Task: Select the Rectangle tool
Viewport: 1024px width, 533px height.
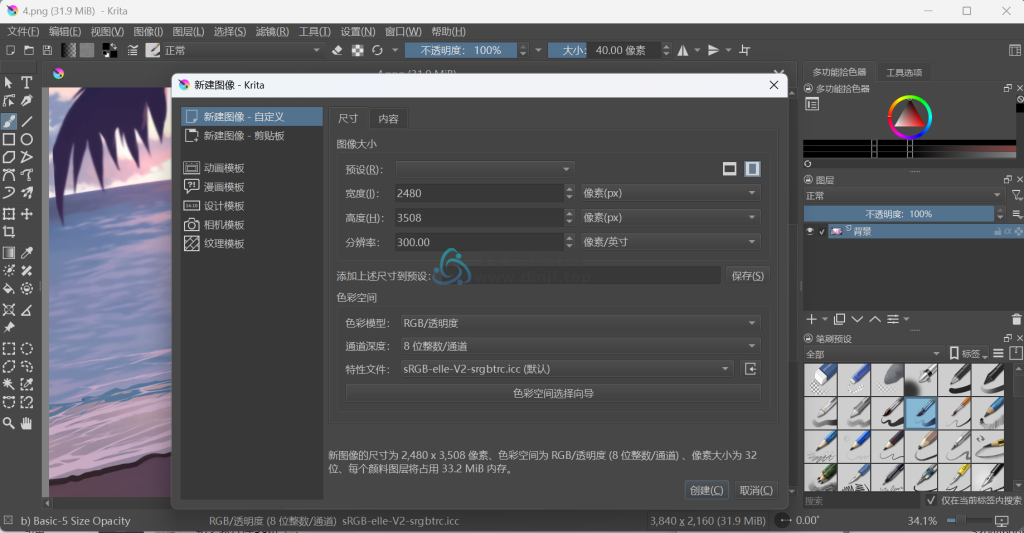Action: tap(9, 139)
